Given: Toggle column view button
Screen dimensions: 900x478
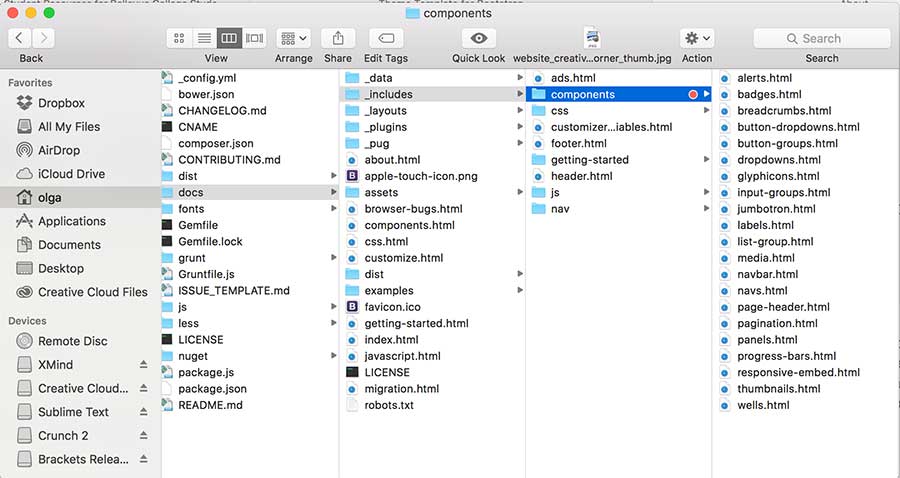Looking at the screenshot, I should point(229,38).
